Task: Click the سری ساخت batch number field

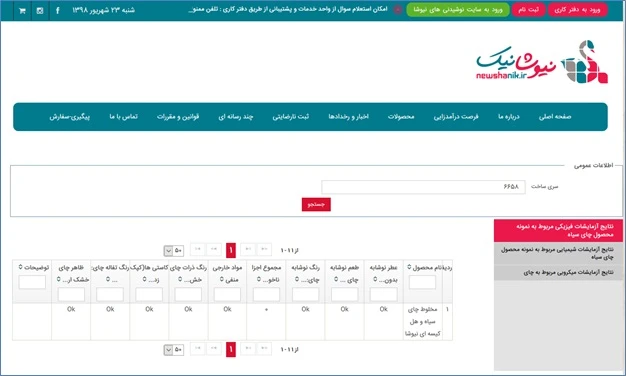Action: pyautogui.click(x=423, y=187)
